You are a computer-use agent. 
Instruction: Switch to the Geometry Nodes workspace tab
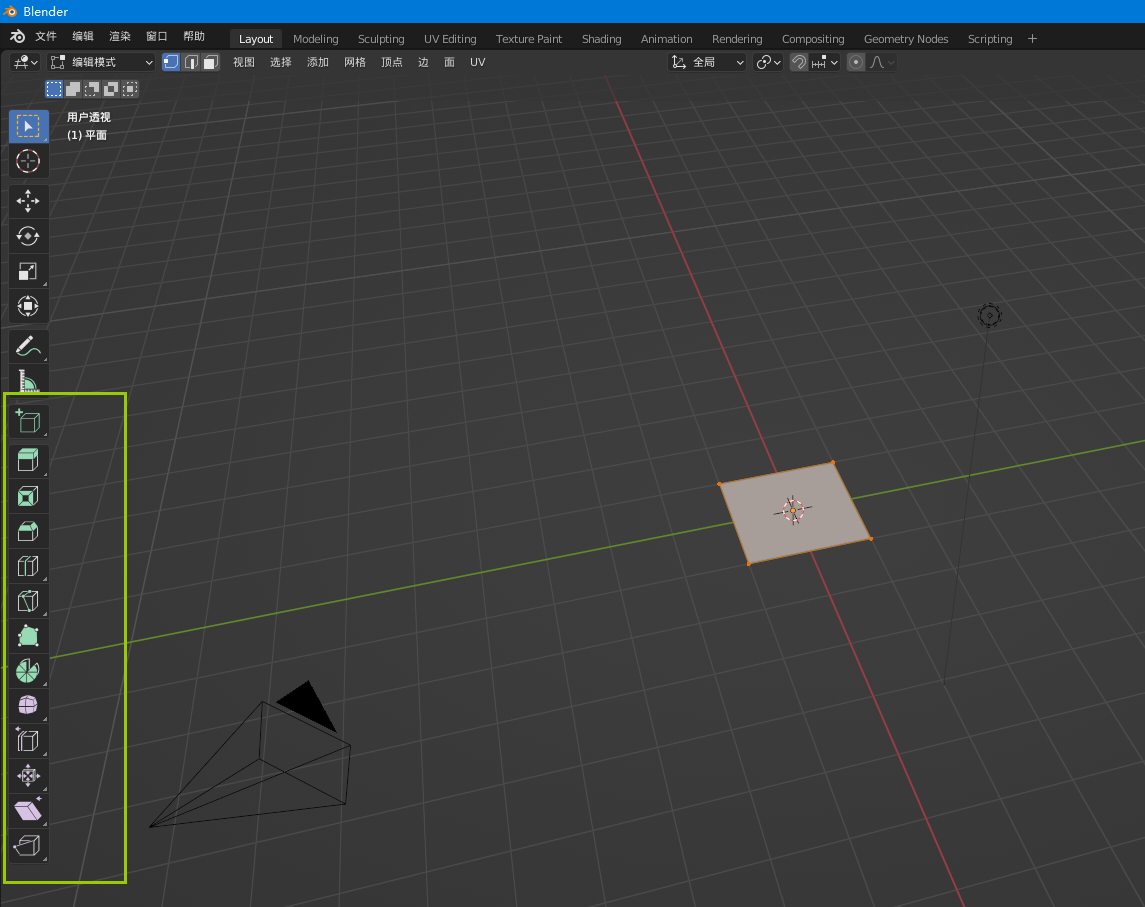pyautogui.click(x=906, y=39)
